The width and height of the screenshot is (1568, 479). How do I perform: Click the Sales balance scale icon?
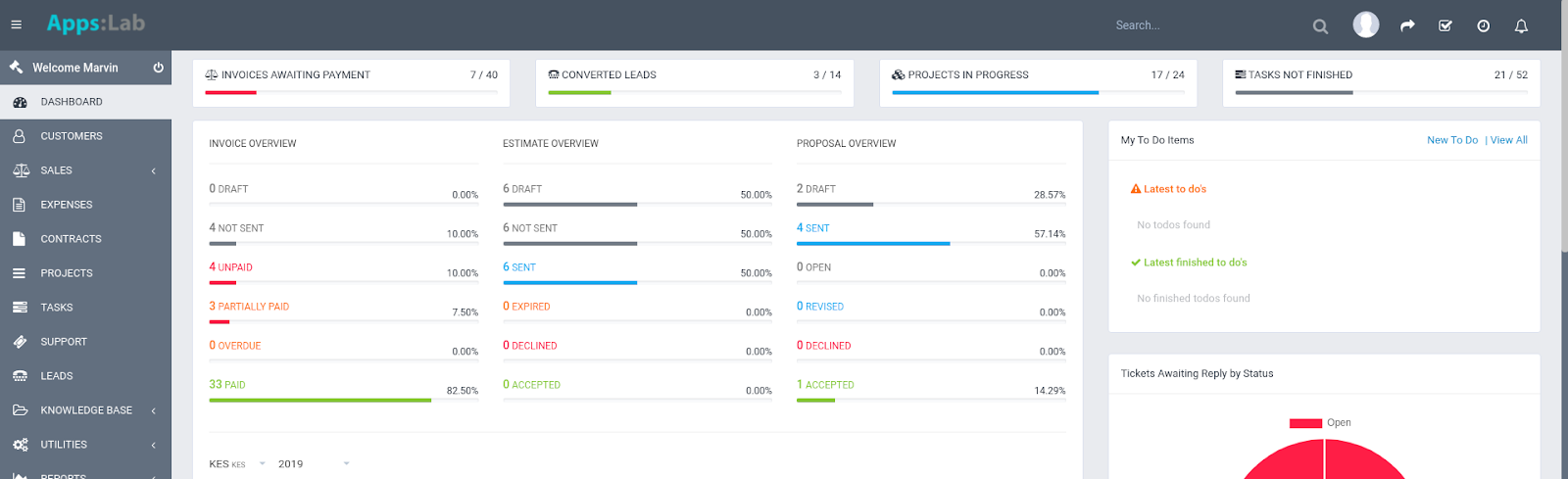(21, 170)
